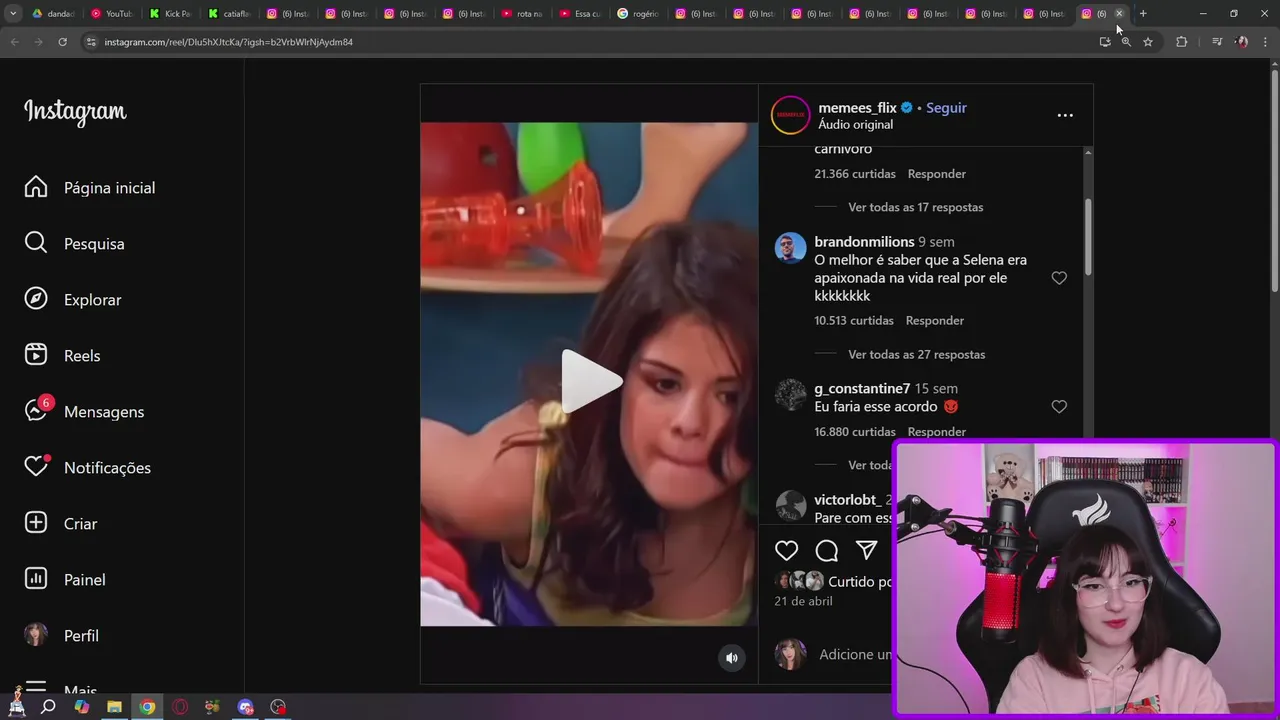1280x720 pixels.
Task: Like brandonmilions' comment
Action: click(x=1059, y=278)
